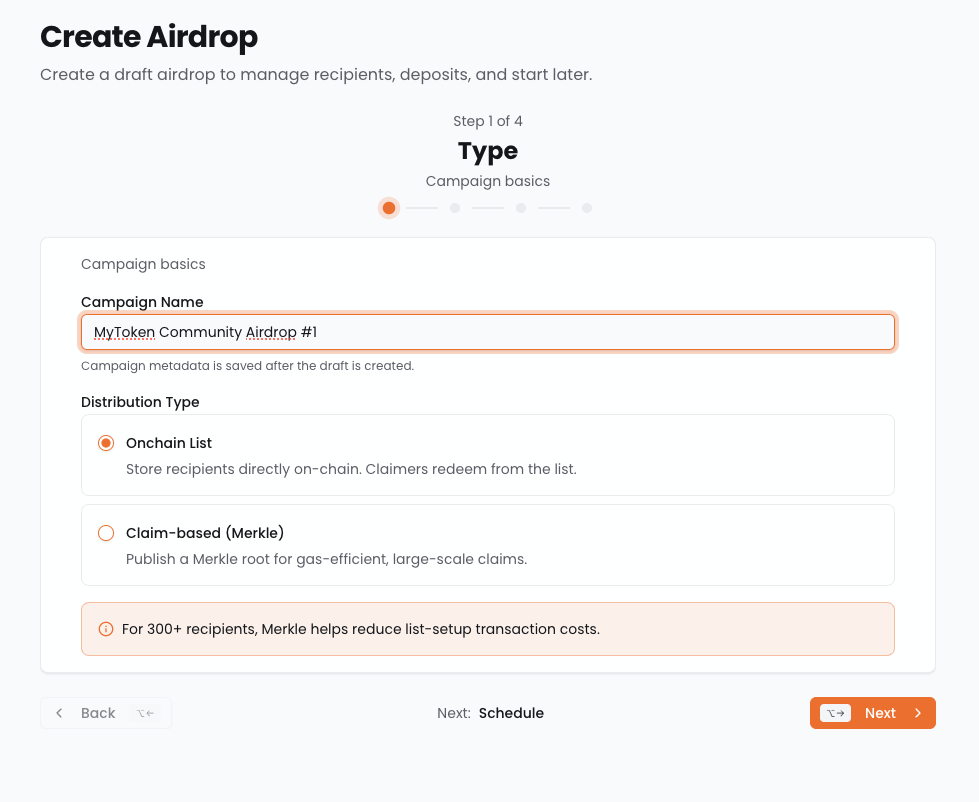The width and height of the screenshot is (979, 802).
Task: Click the active first step indicator dot
Action: pos(389,208)
